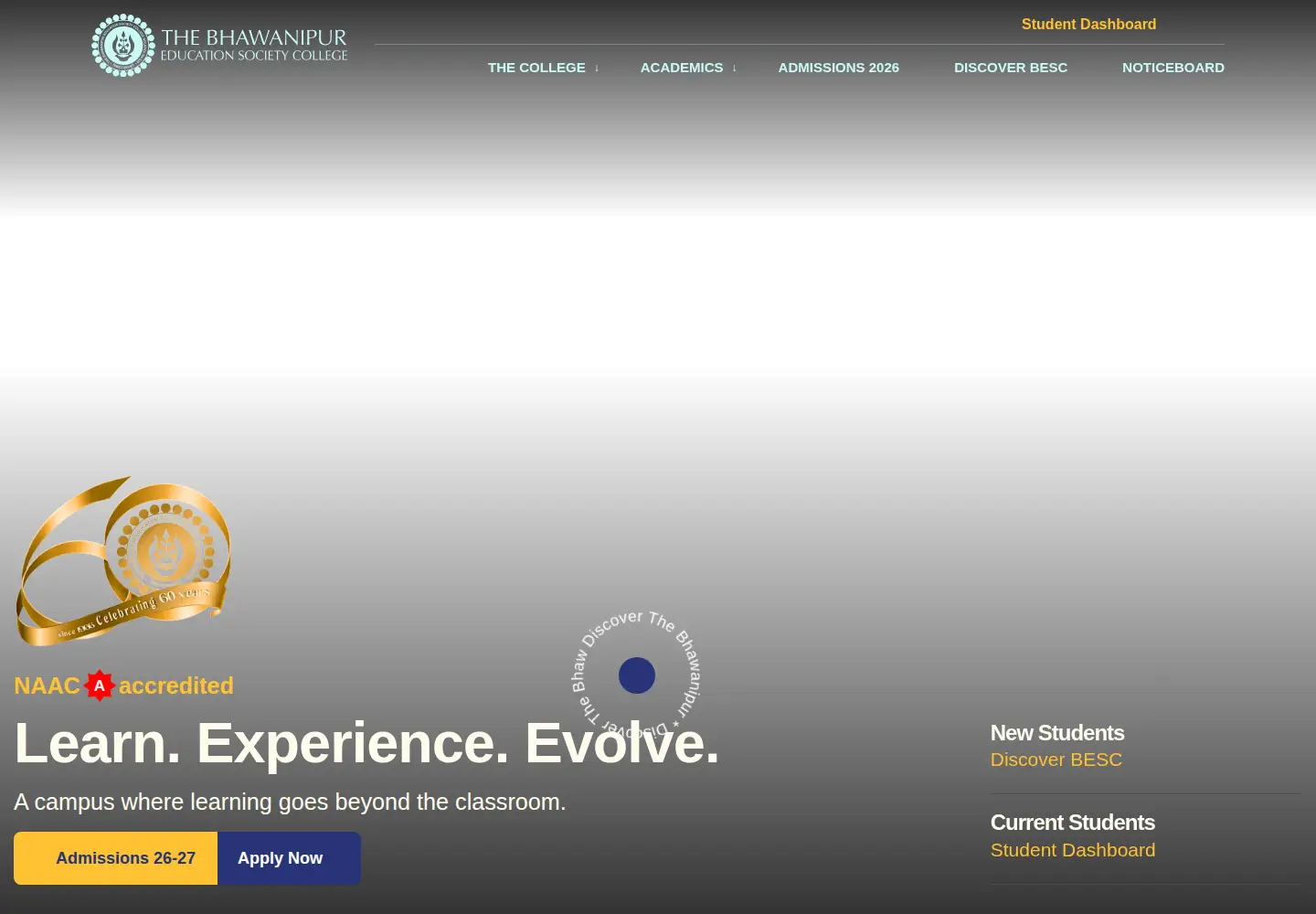
Task: Open Student Dashboard link in top bar
Action: coord(1088,24)
